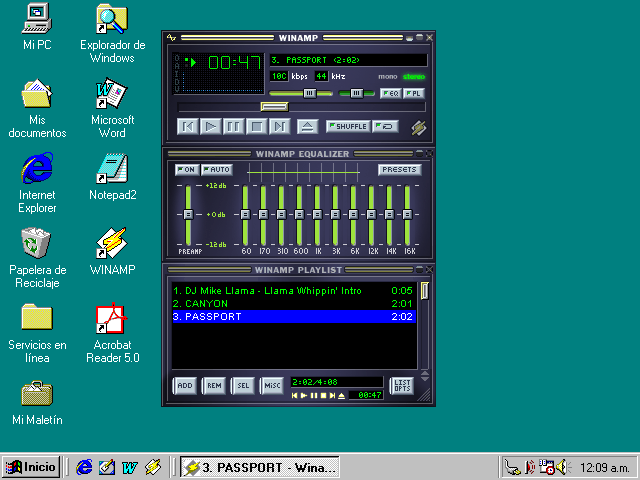The height and width of the screenshot is (480, 640).
Task: Click the PREAMP slider knob
Action: point(188,214)
